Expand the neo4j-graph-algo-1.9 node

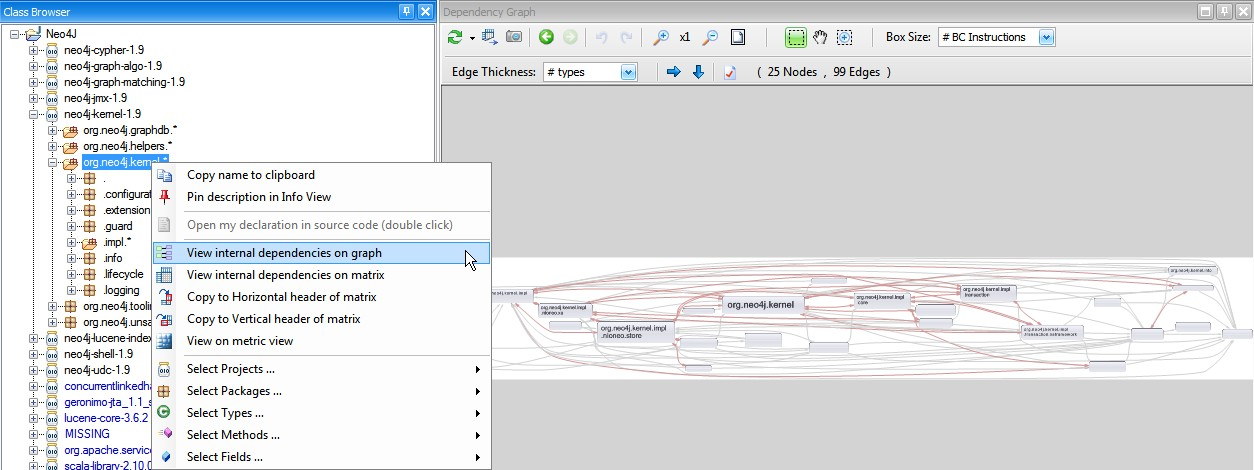tap(34, 66)
